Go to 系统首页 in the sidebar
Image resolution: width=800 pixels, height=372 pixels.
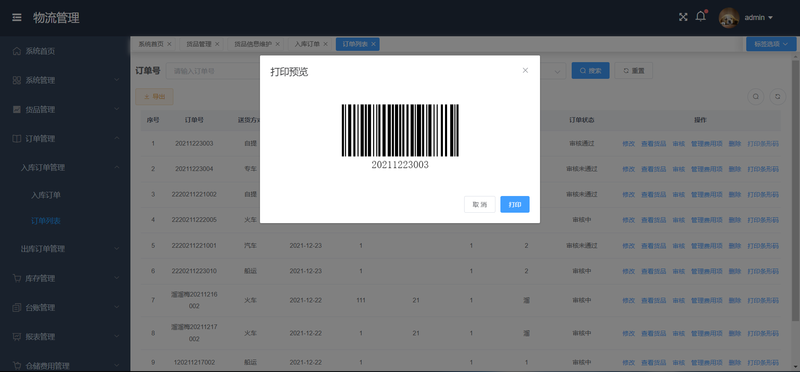(40, 51)
